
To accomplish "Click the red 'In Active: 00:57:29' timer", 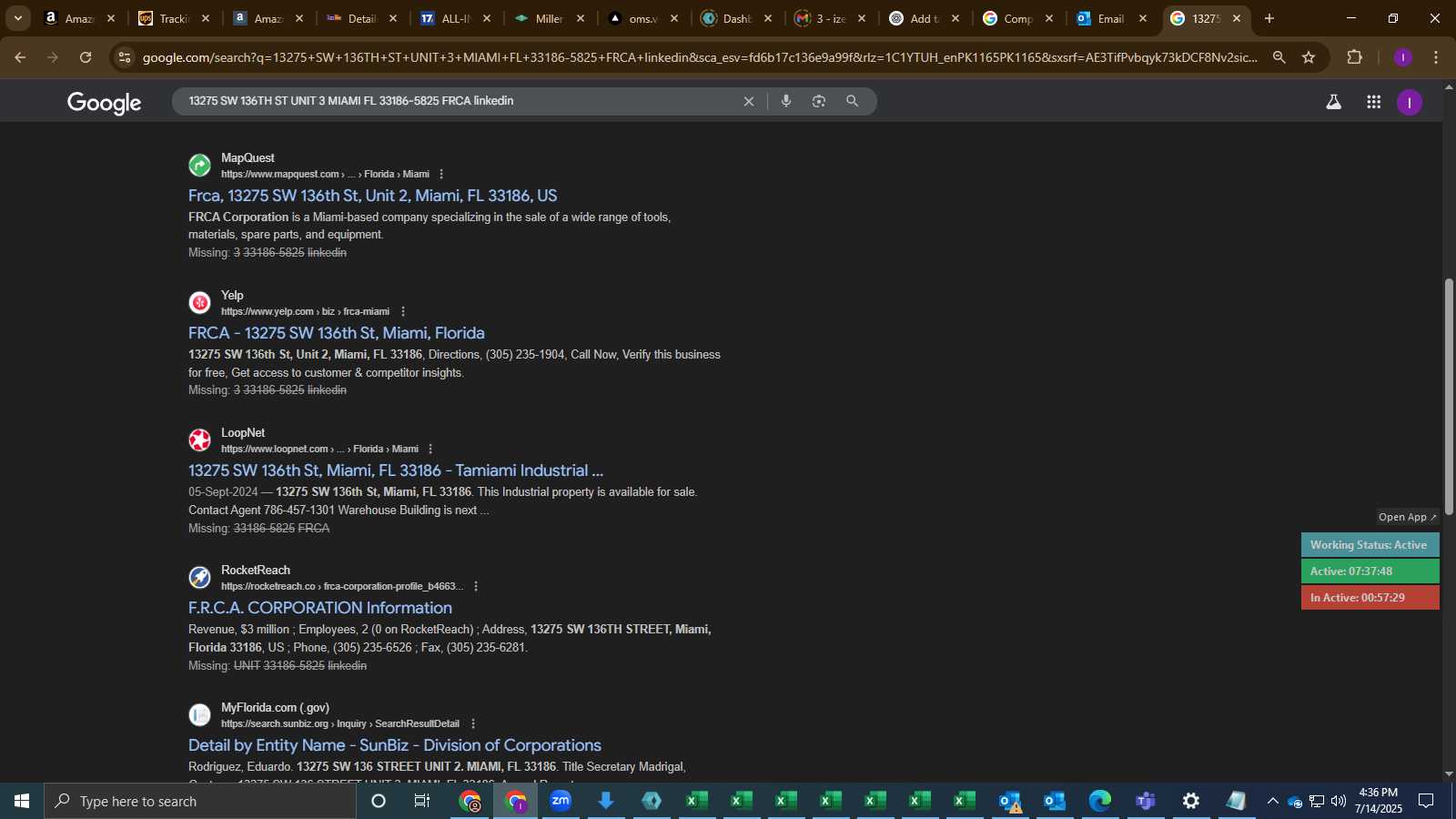I will coord(1370,598).
